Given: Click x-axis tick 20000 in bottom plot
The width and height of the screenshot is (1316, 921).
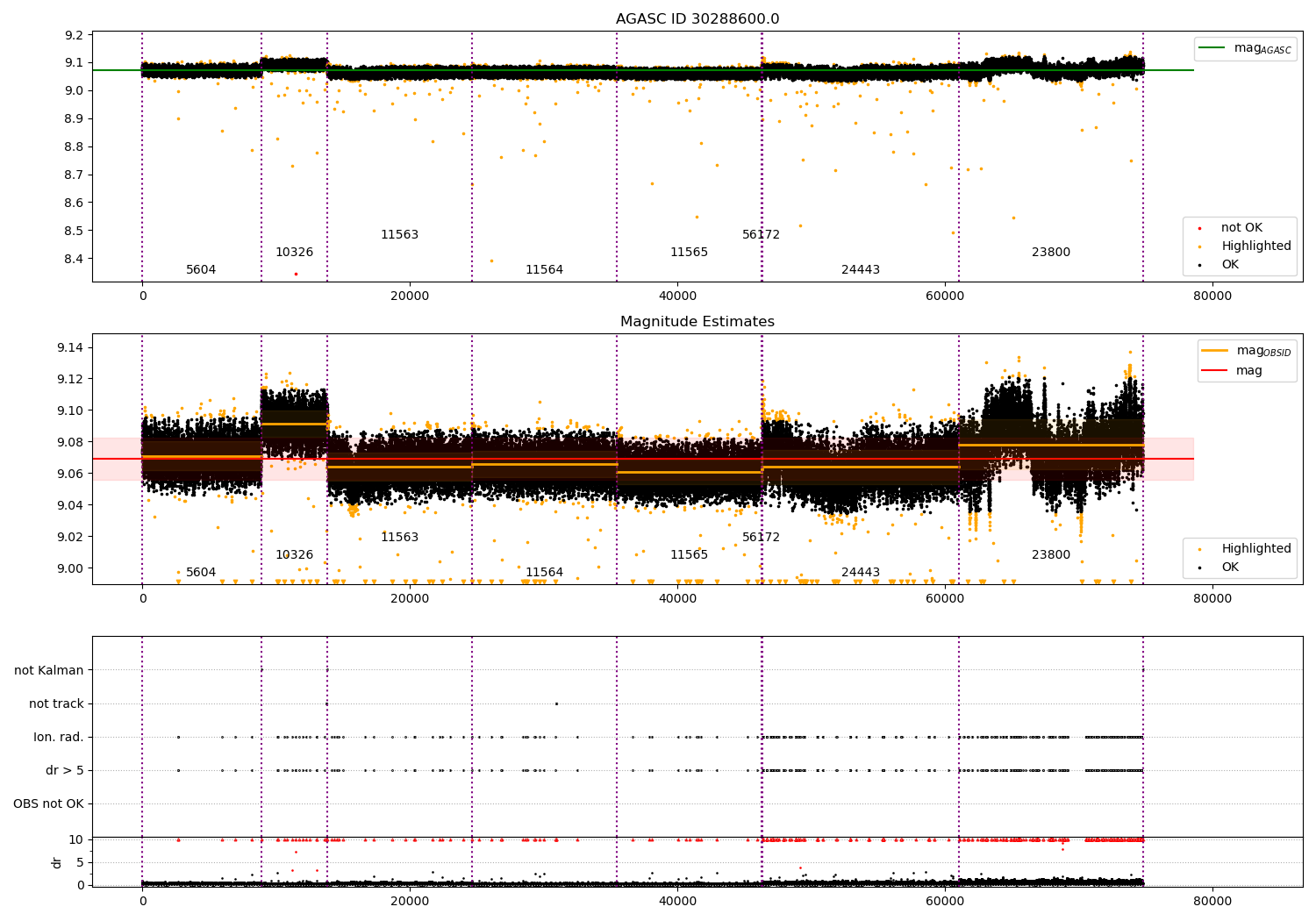Looking at the screenshot, I should click(410, 902).
